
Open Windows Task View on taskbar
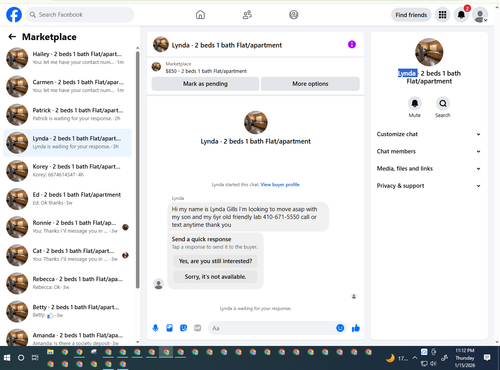[35, 358]
